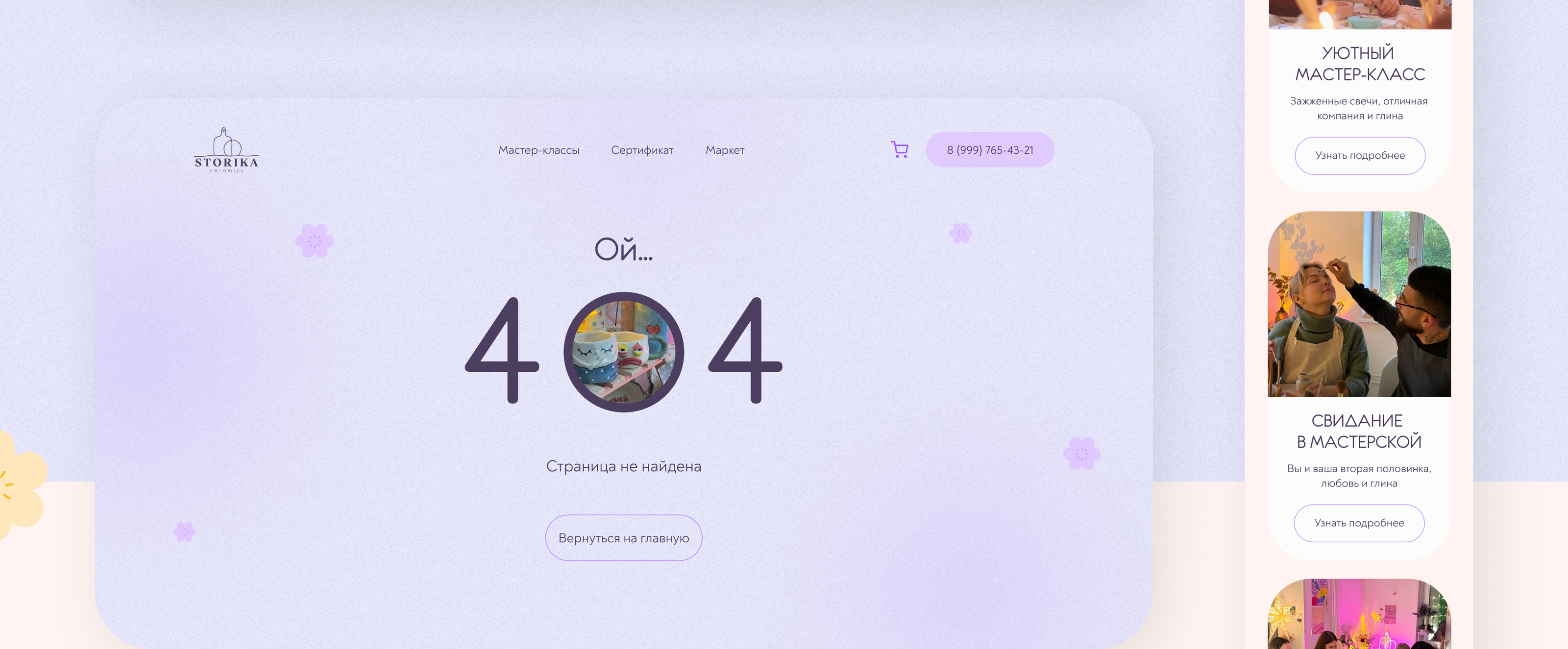Click the small flower below the 404
1568x649 pixels.
pos(184,531)
